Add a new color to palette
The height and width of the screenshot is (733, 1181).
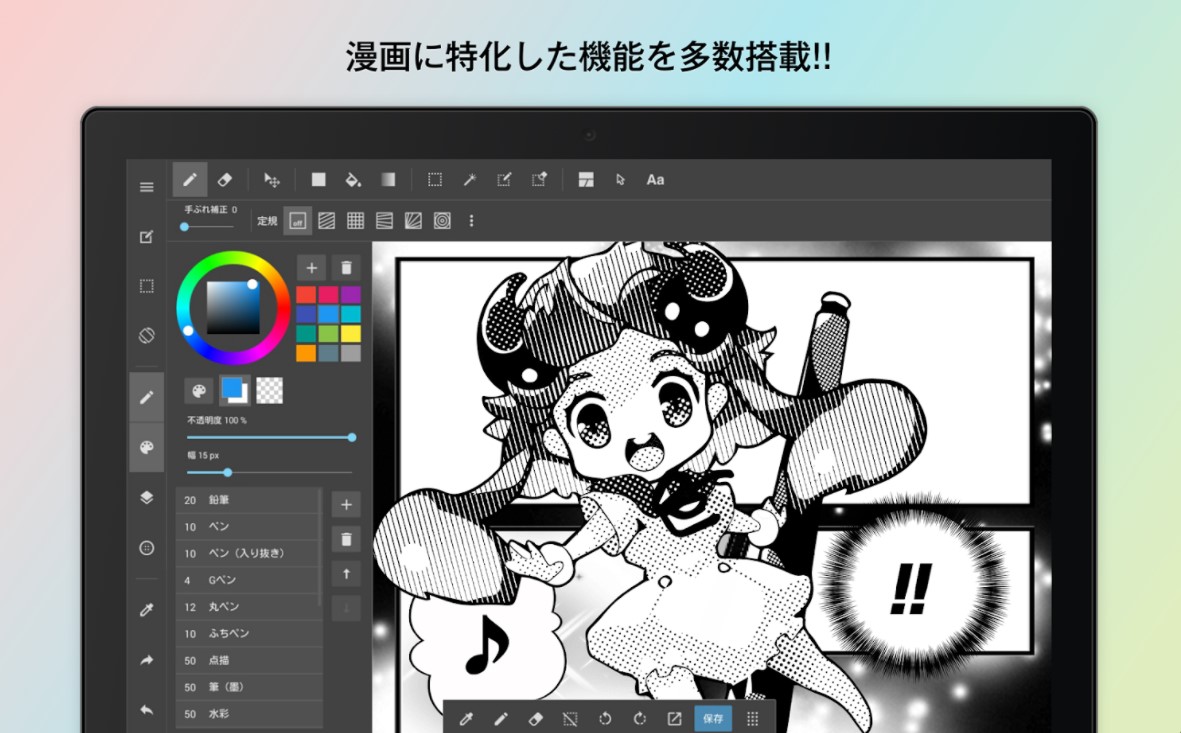[312, 268]
